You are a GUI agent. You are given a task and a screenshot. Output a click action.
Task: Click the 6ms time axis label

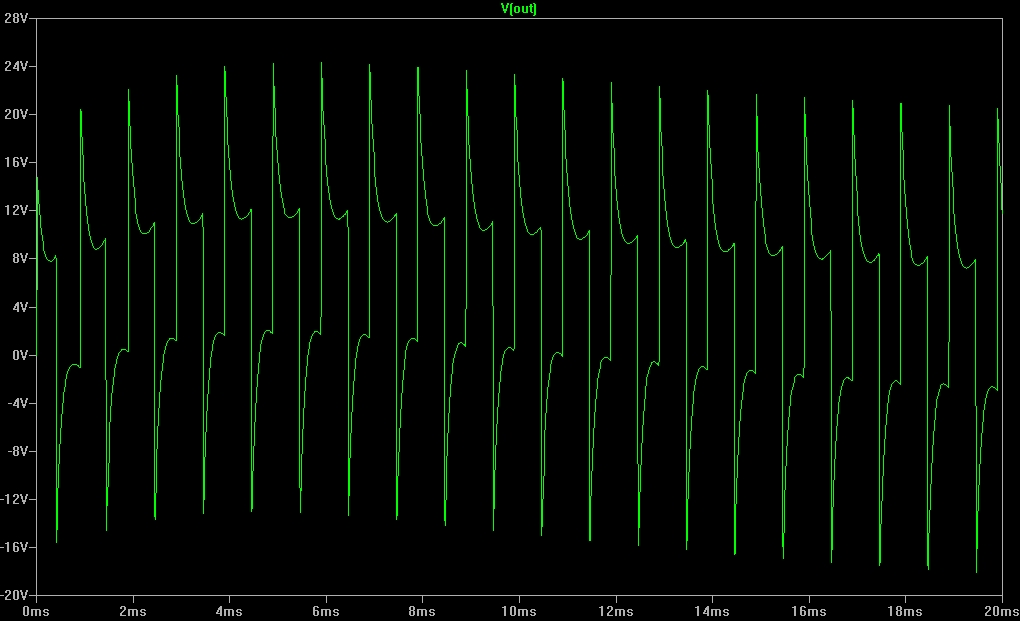click(x=325, y=612)
